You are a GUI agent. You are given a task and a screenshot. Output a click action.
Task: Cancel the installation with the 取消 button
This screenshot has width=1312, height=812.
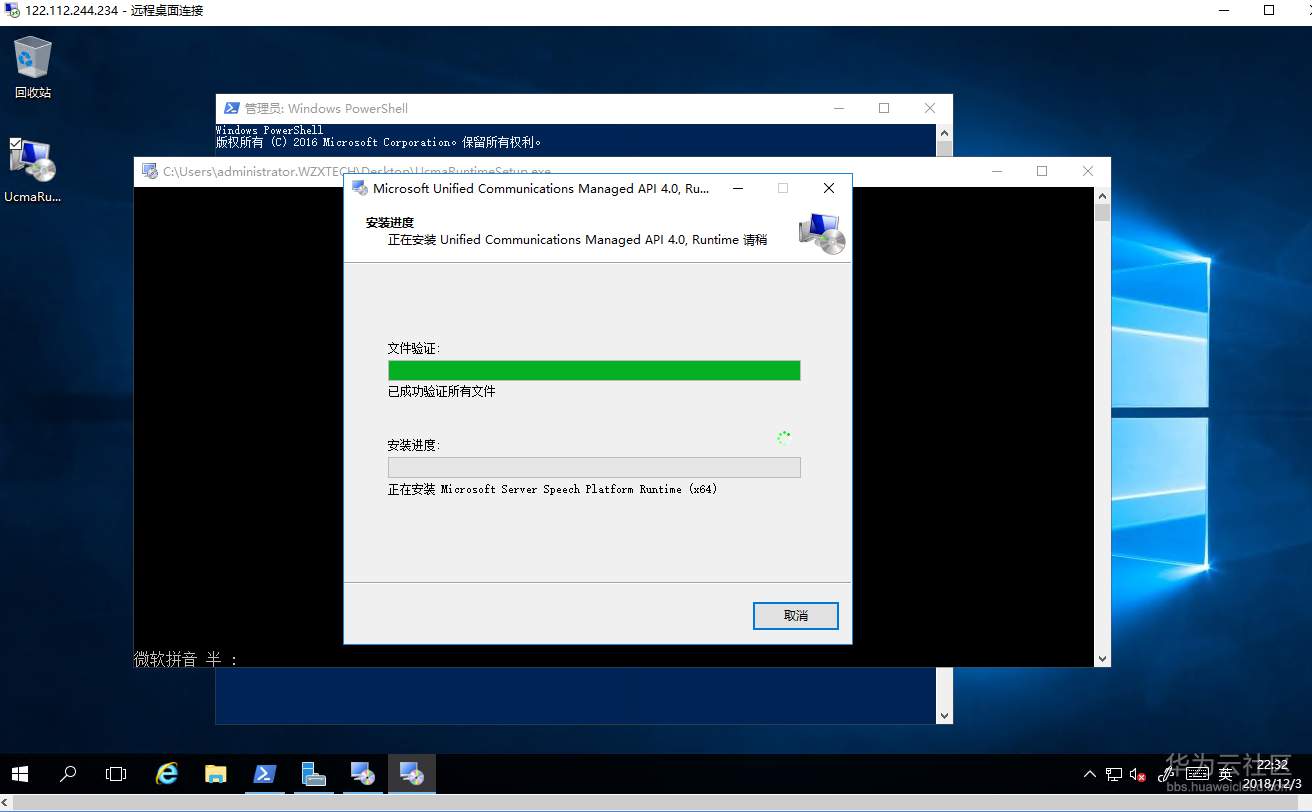coord(796,616)
